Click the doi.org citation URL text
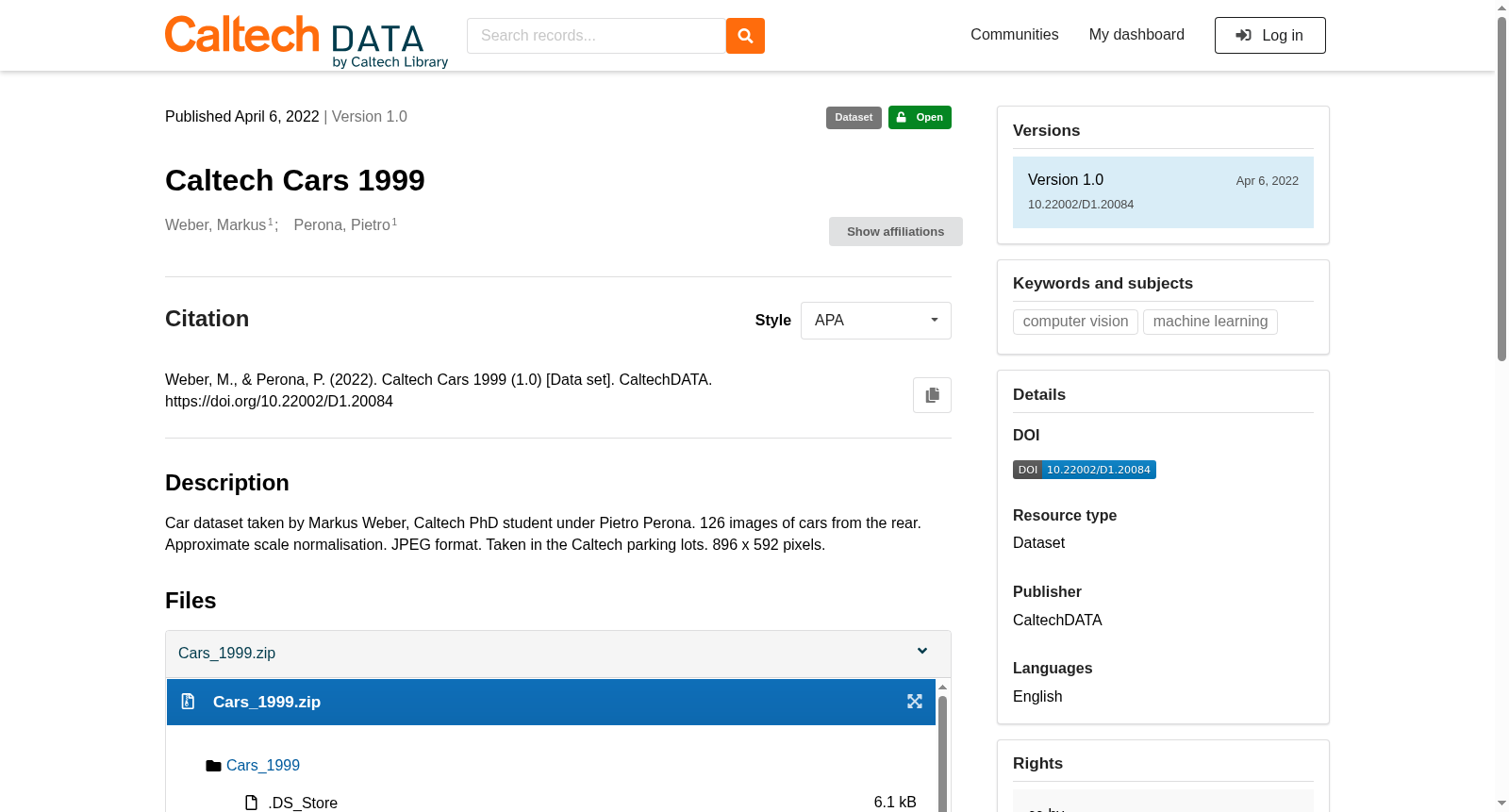The width and height of the screenshot is (1509, 812). [x=279, y=402]
